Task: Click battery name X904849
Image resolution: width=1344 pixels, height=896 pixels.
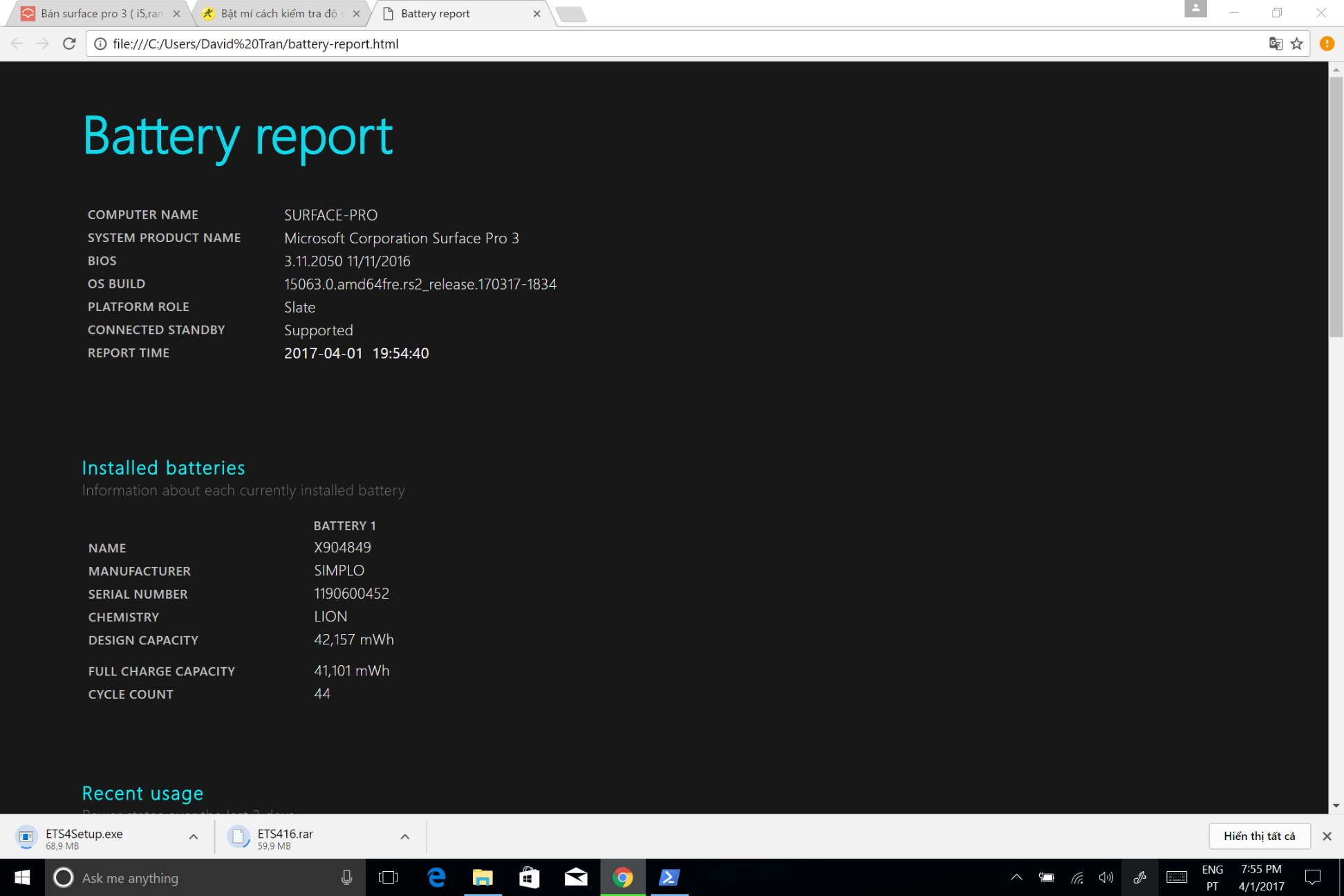Action: coord(342,548)
